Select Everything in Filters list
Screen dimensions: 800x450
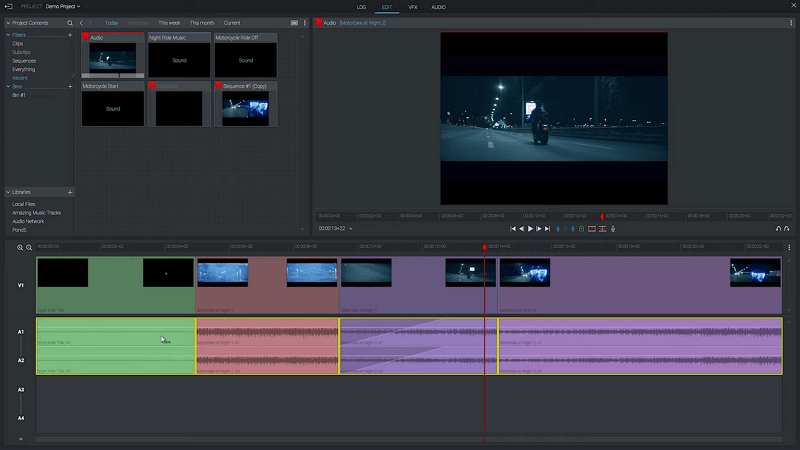click(x=23, y=69)
